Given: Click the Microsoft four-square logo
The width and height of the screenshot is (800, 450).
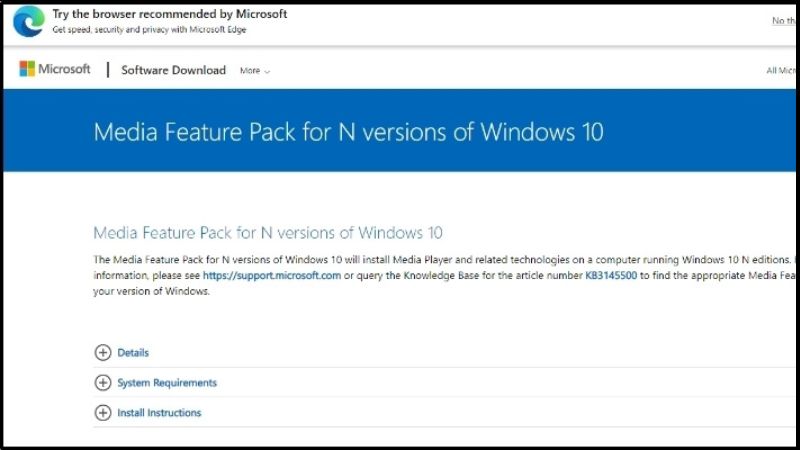Looking at the screenshot, I should click(x=27, y=69).
